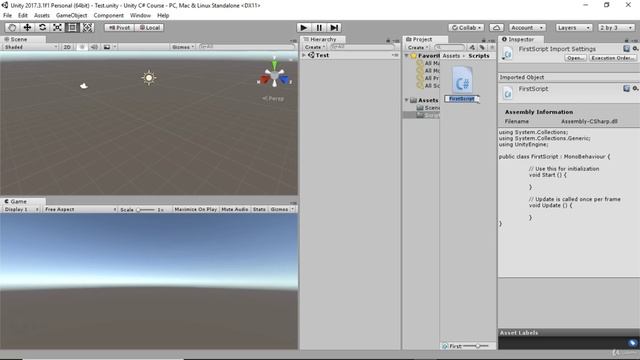Toggle 2D scene view mode
Image resolution: width=640 pixels, height=360 pixels.
tap(67, 47)
